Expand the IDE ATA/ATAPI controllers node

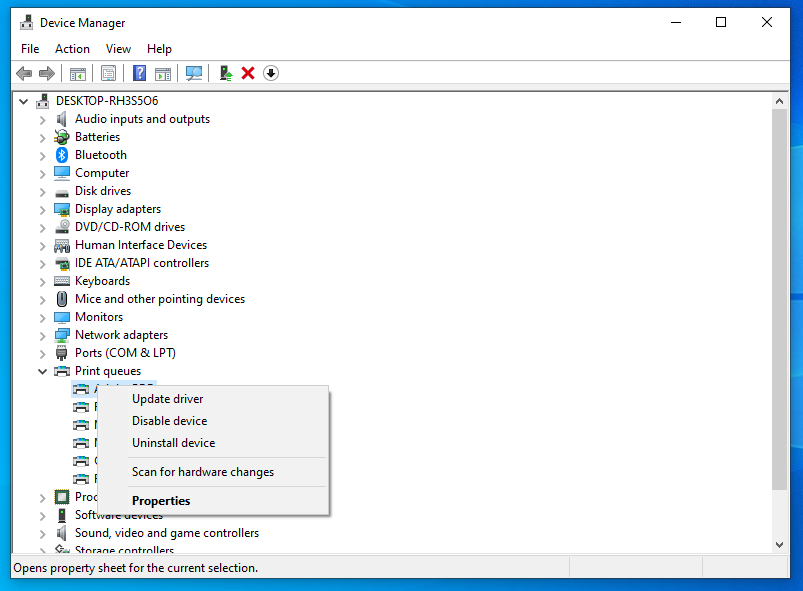pos(43,264)
